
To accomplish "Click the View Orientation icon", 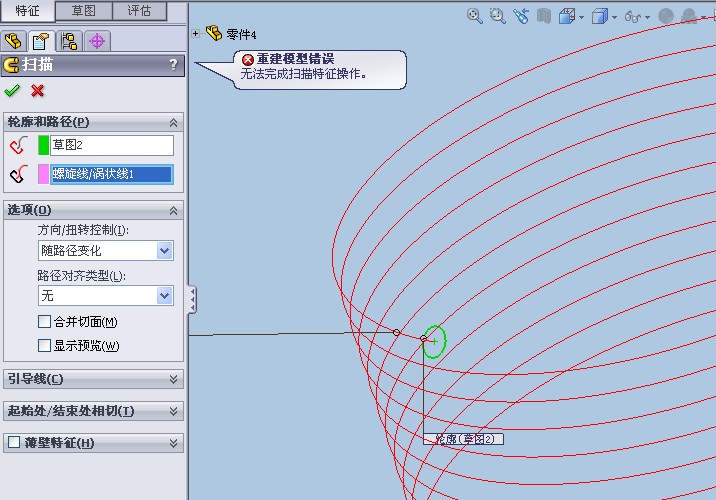I will click(567, 16).
